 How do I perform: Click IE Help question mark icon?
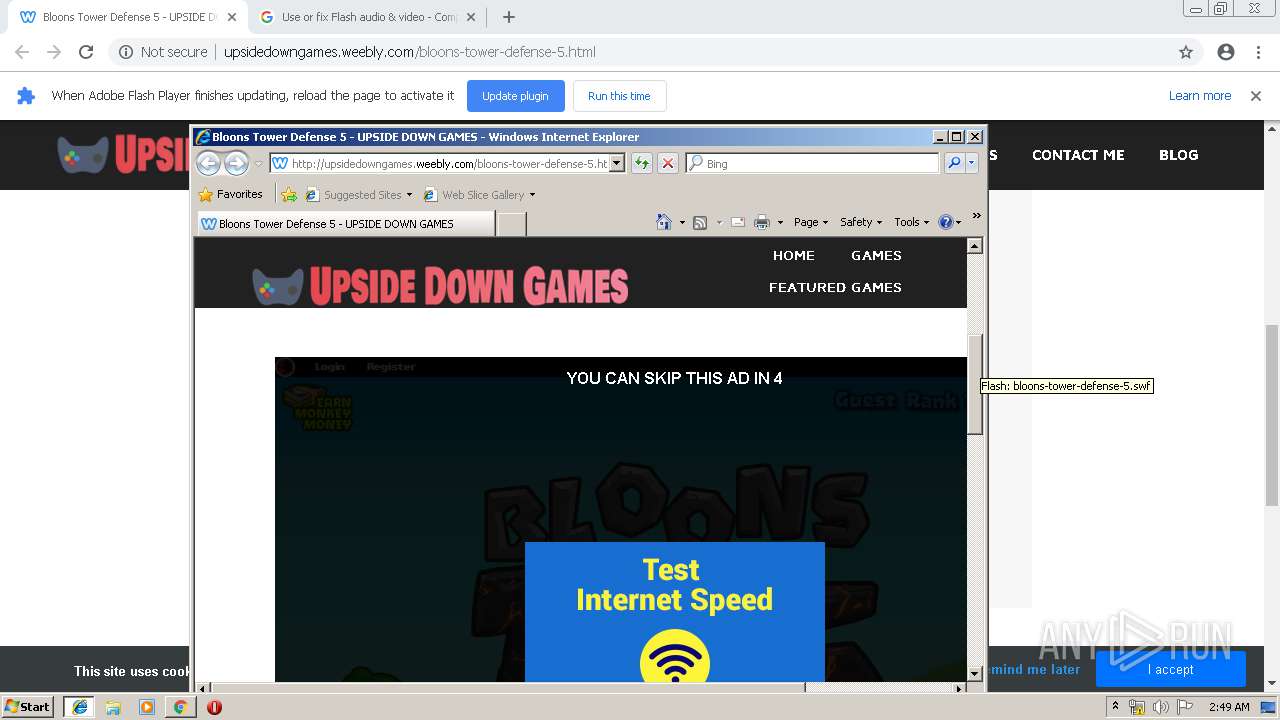946,222
